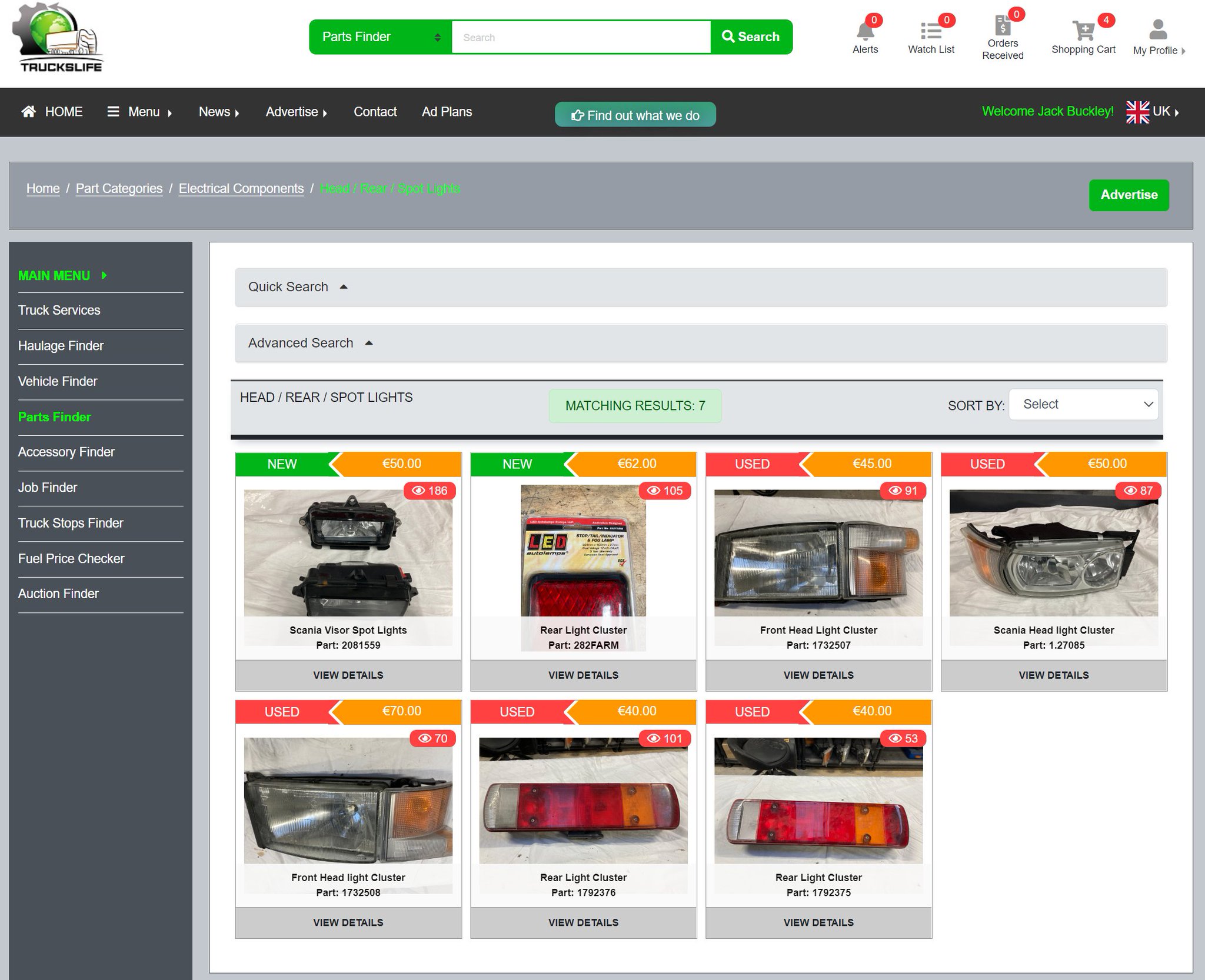View details for part 1732507
Screen dimensions: 1205x980
point(818,675)
